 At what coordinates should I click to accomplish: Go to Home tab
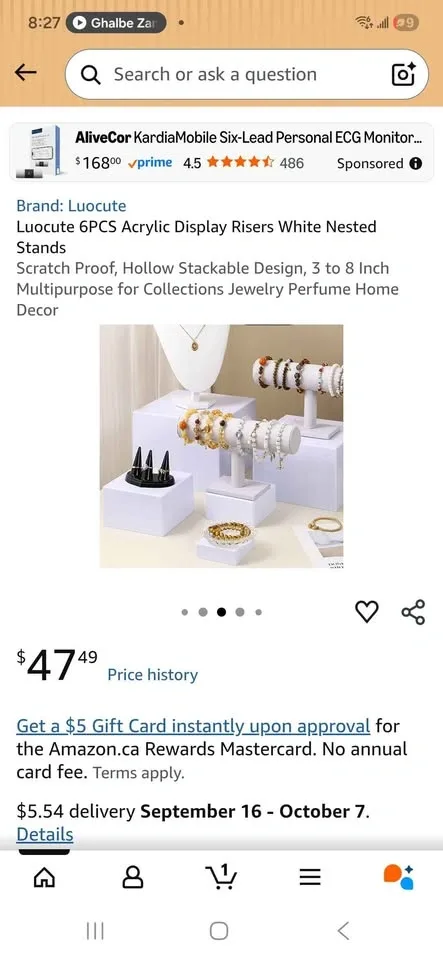click(44, 878)
